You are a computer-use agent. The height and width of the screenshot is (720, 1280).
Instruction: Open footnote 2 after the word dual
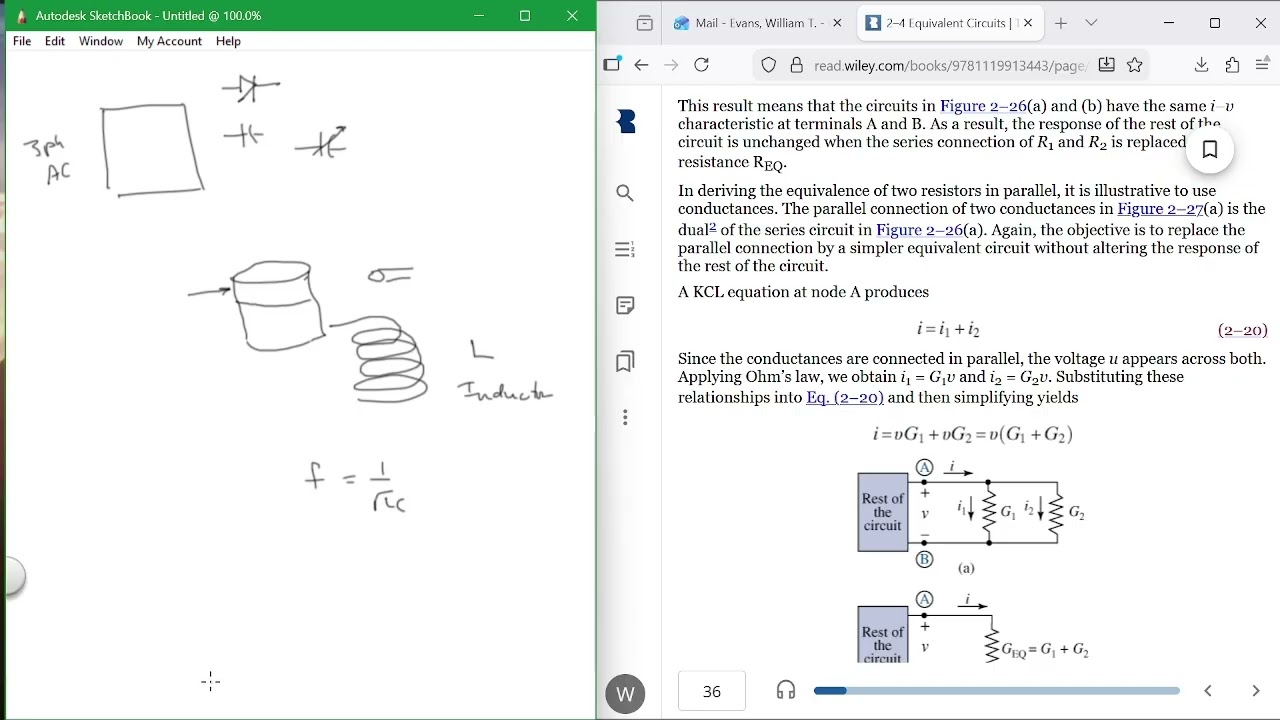click(x=713, y=227)
